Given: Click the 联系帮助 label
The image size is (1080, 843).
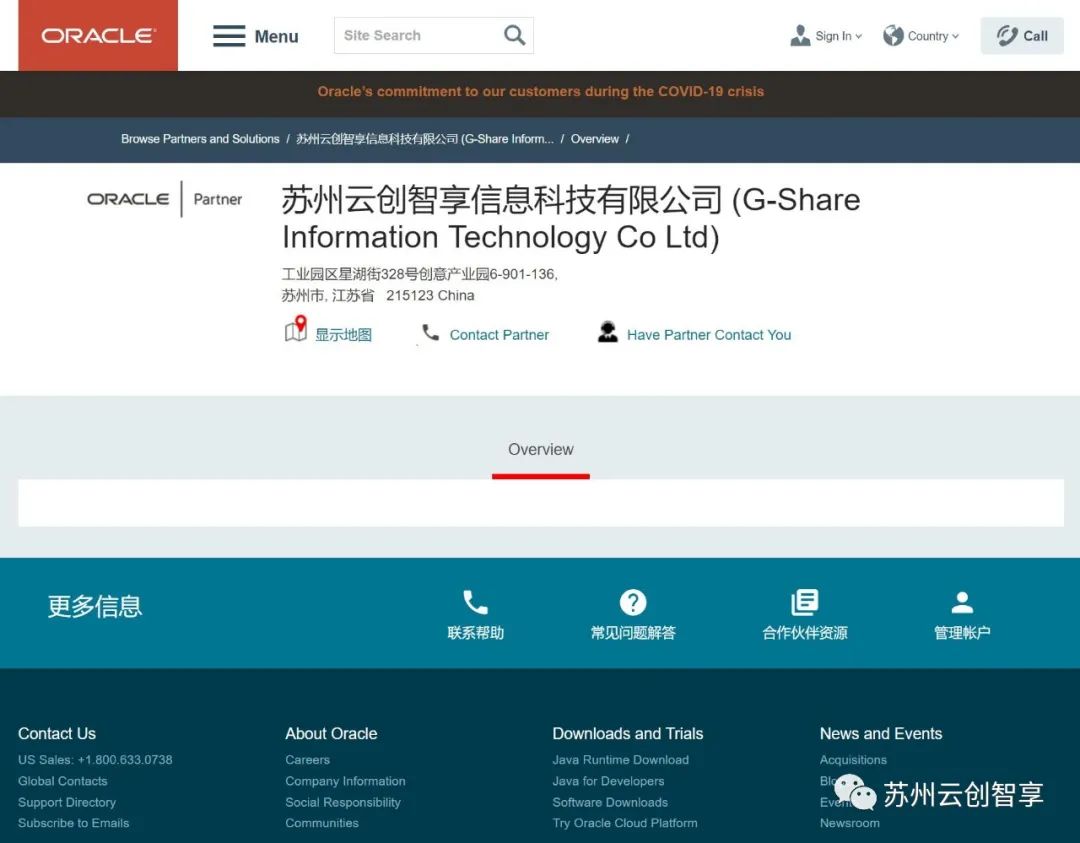Looking at the screenshot, I should pos(476,633).
